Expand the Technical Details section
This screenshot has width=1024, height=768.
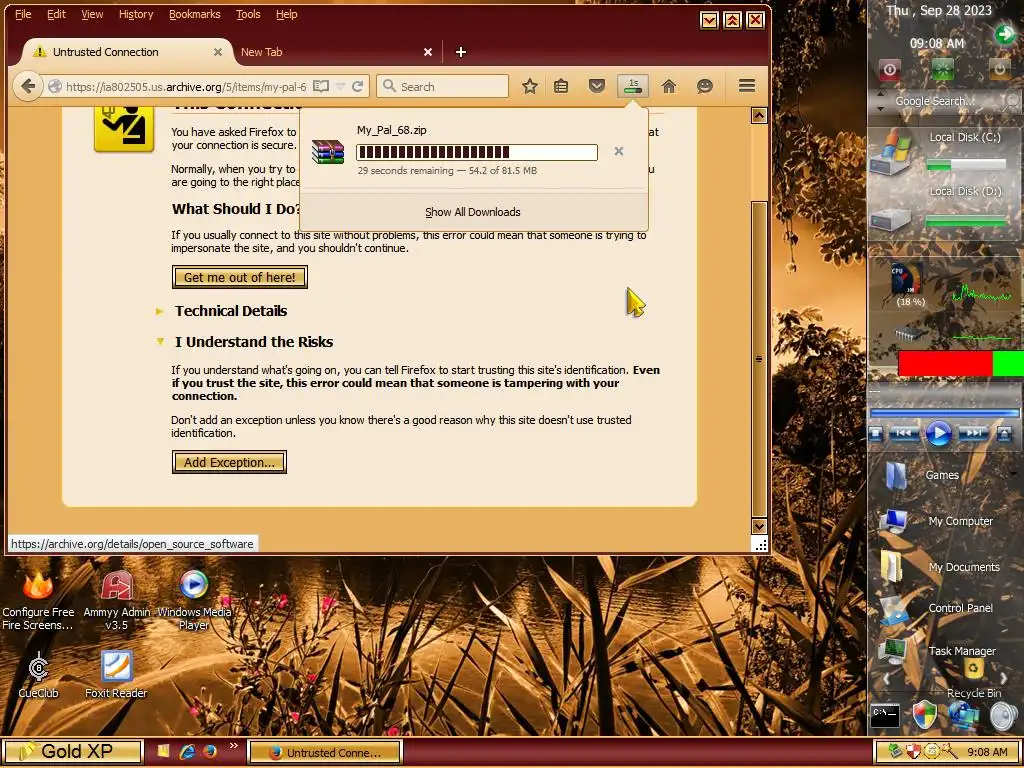pyautogui.click(x=231, y=311)
